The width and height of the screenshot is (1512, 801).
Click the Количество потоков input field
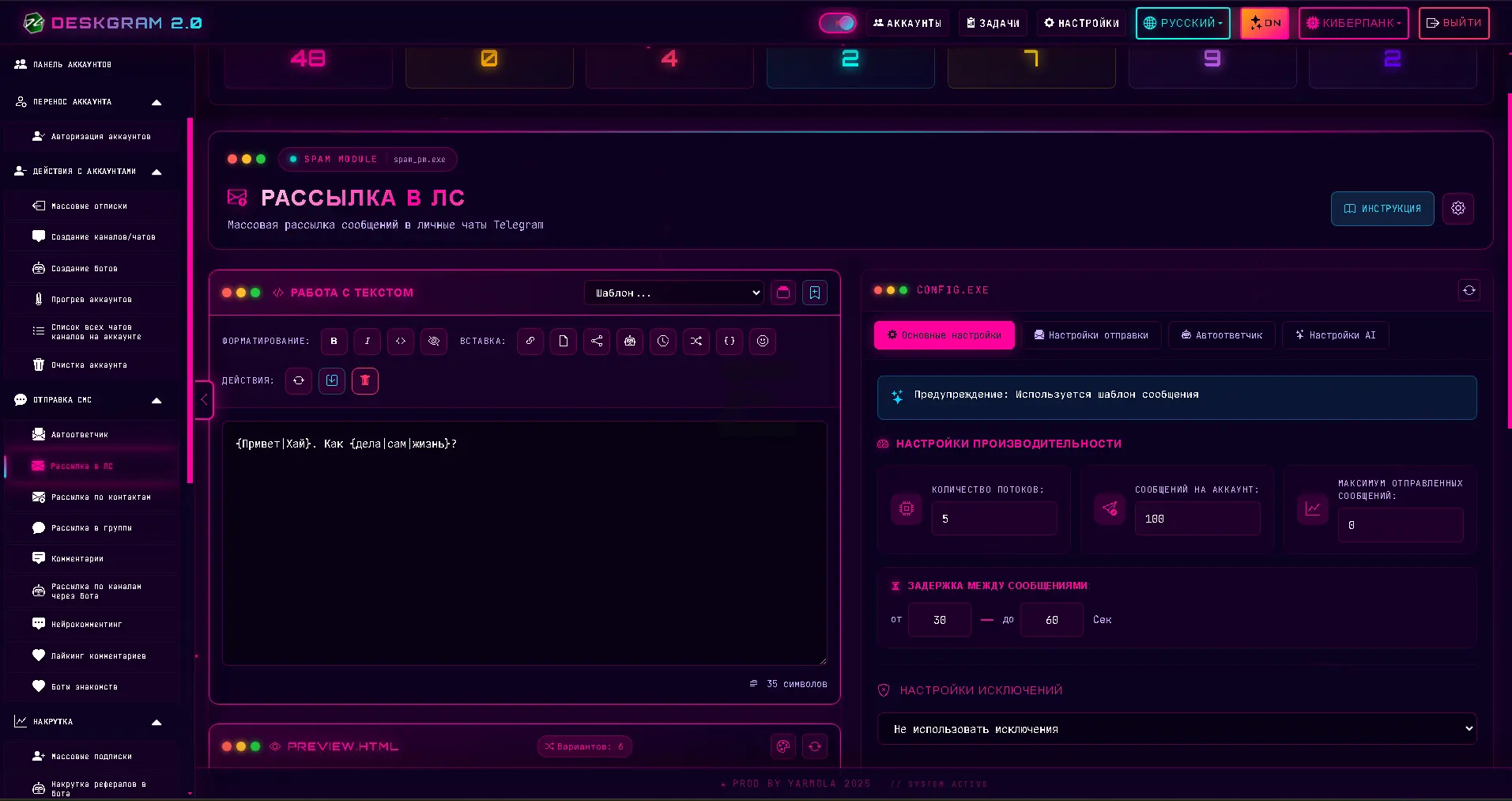click(x=994, y=519)
